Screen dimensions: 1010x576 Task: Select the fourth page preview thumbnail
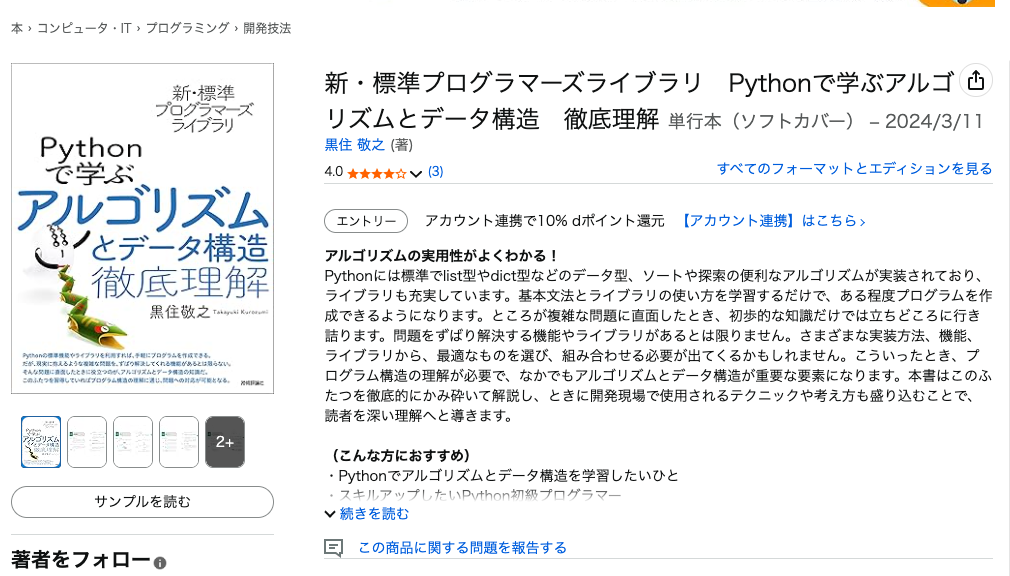179,442
